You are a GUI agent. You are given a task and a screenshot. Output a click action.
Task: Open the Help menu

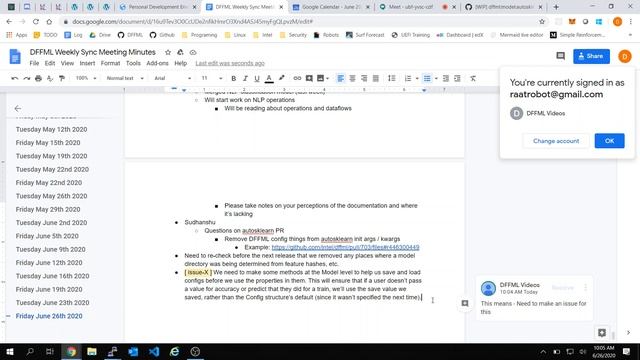click(x=180, y=63)
